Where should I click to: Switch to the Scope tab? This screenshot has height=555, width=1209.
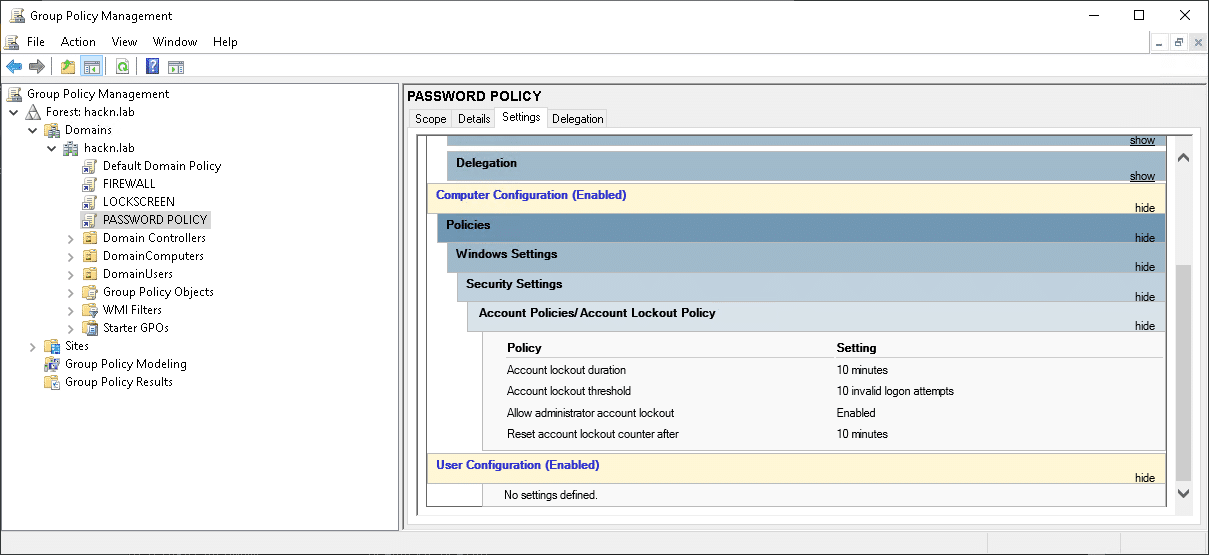tap(431, 119)
